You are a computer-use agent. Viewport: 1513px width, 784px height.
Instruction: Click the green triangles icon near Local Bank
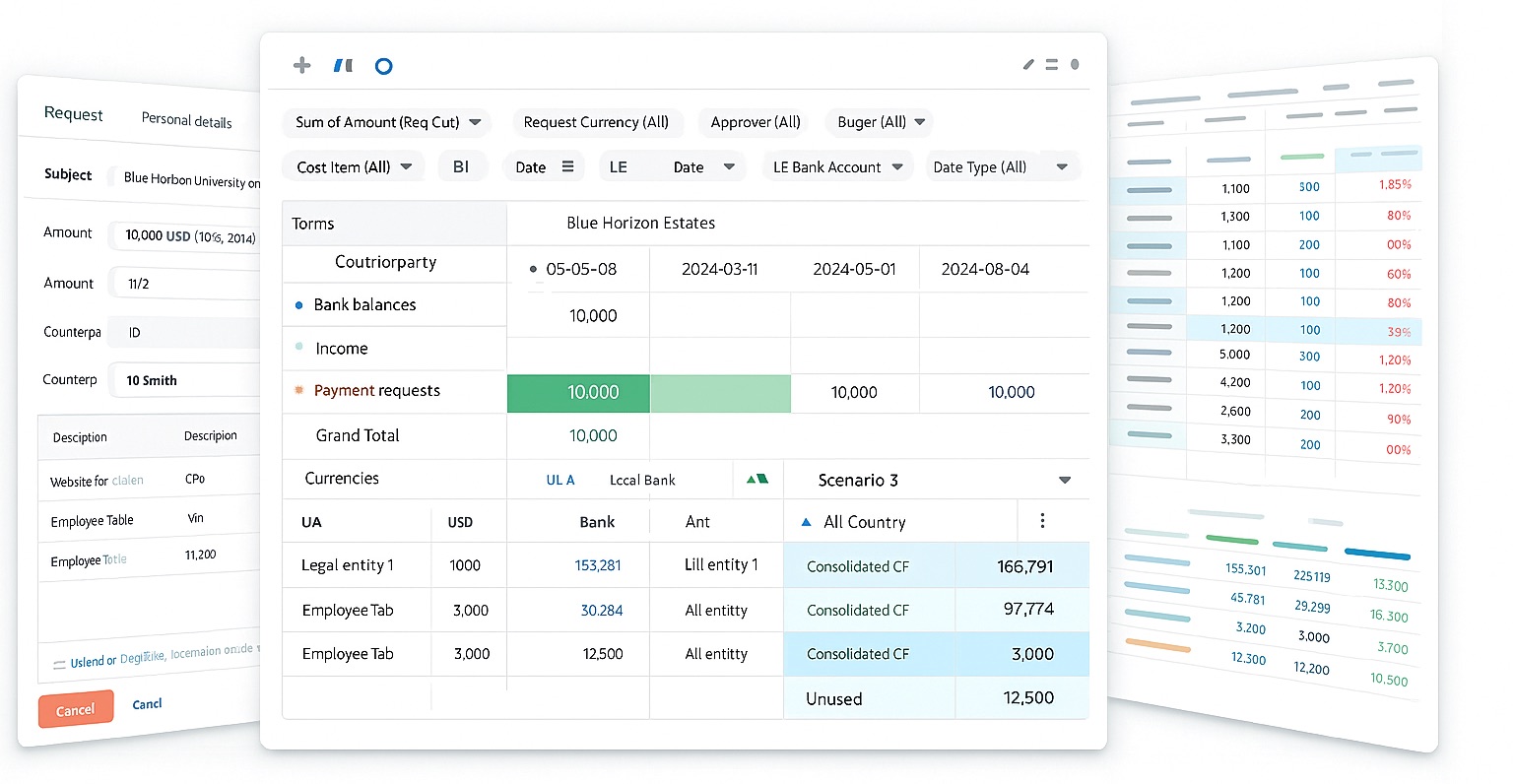756,480
